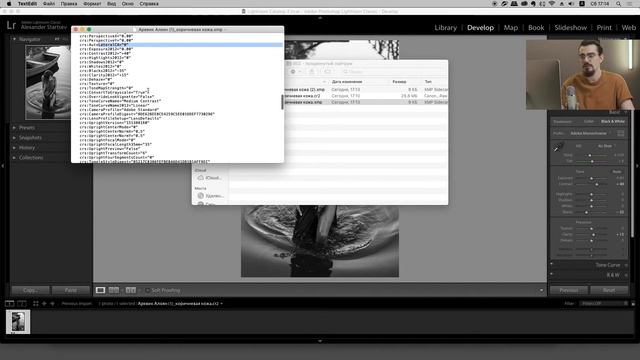Click the Reset button
This screenshot has width=640, height=360.
pos(609,290)
